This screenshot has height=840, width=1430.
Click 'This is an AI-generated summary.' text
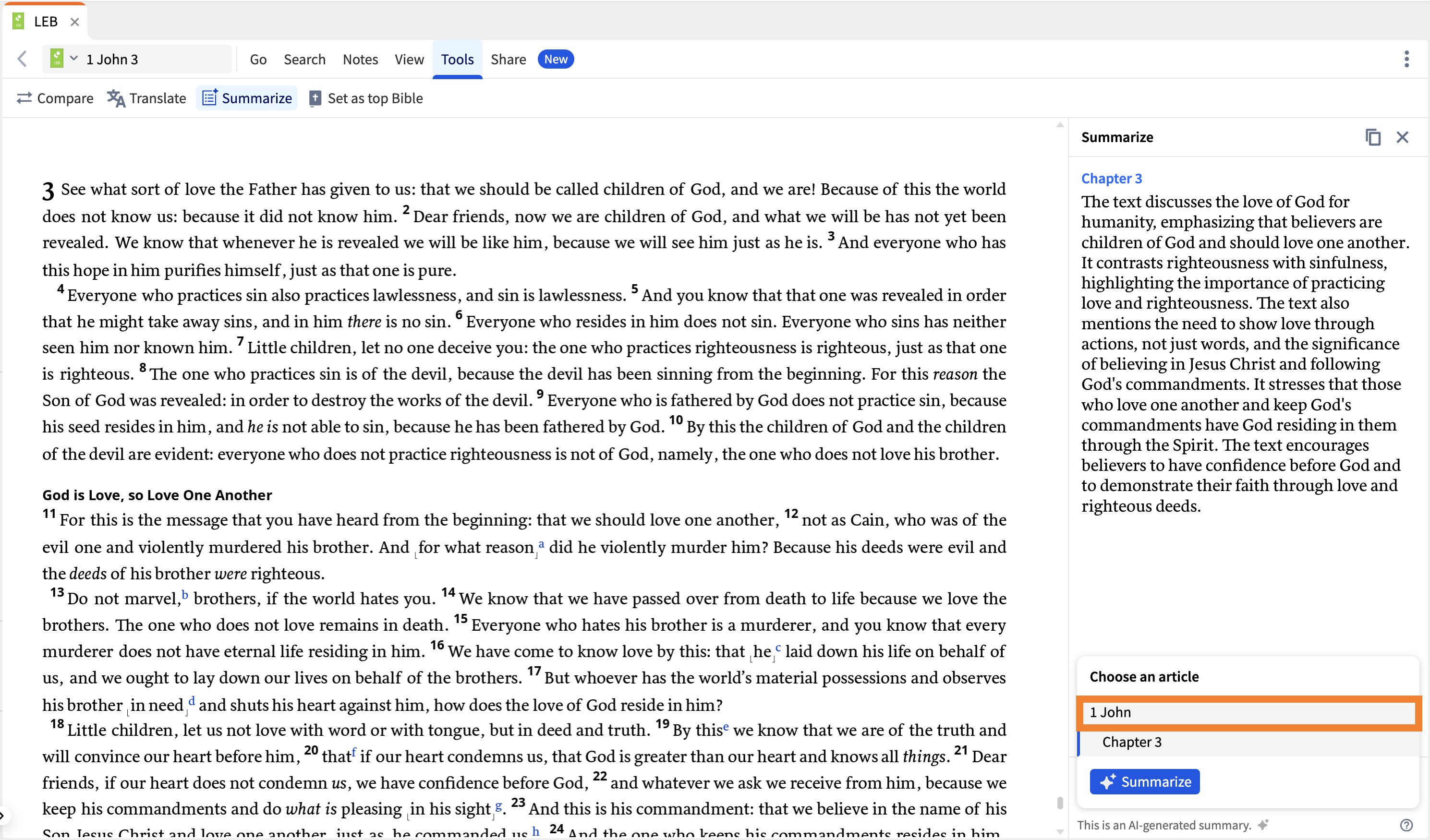click(1164, 825)
